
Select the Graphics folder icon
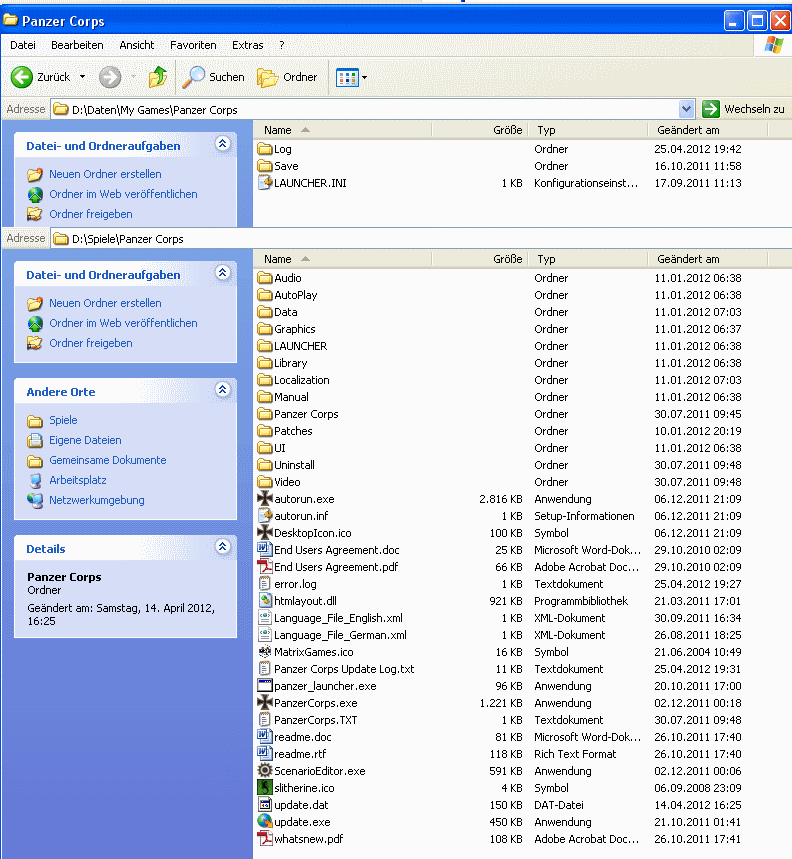tap(265, 329)
